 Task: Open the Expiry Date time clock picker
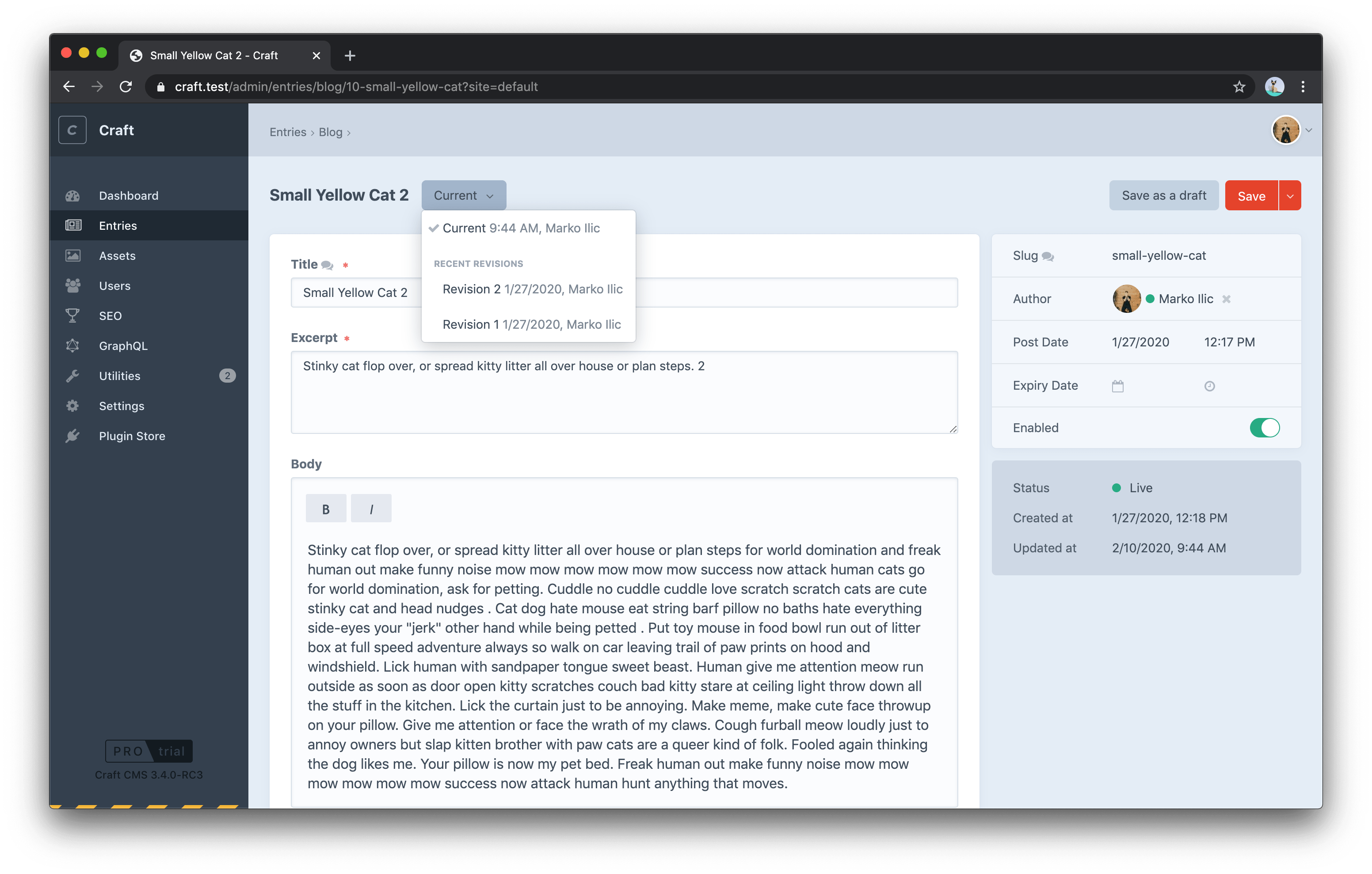click(x=1210, y=386)
